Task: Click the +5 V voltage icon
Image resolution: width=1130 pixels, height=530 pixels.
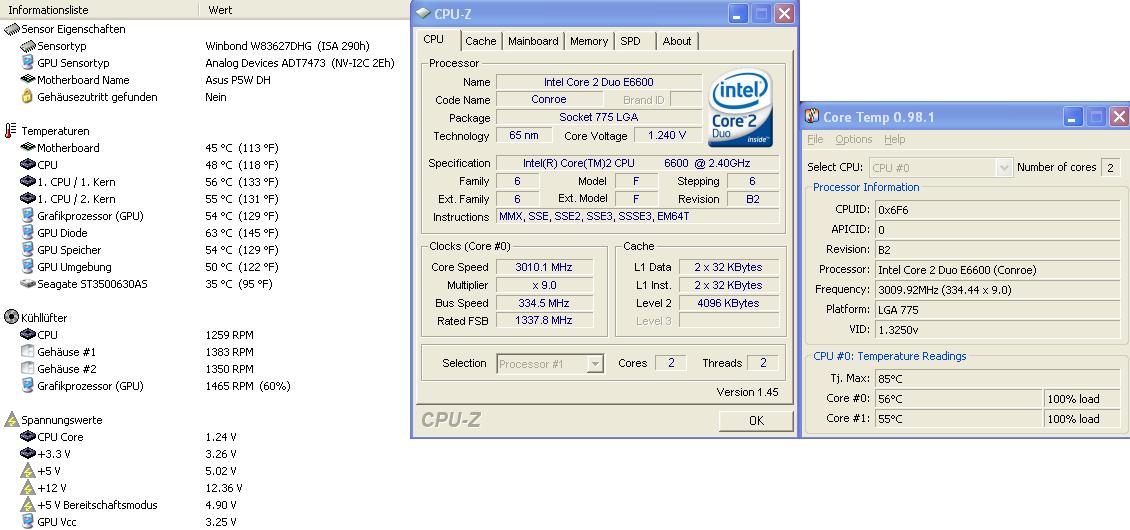Action: [28, 471]
